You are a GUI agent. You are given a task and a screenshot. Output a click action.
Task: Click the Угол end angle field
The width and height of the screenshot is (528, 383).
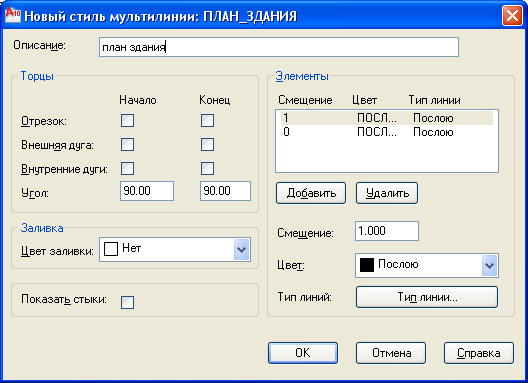(225, 191)
